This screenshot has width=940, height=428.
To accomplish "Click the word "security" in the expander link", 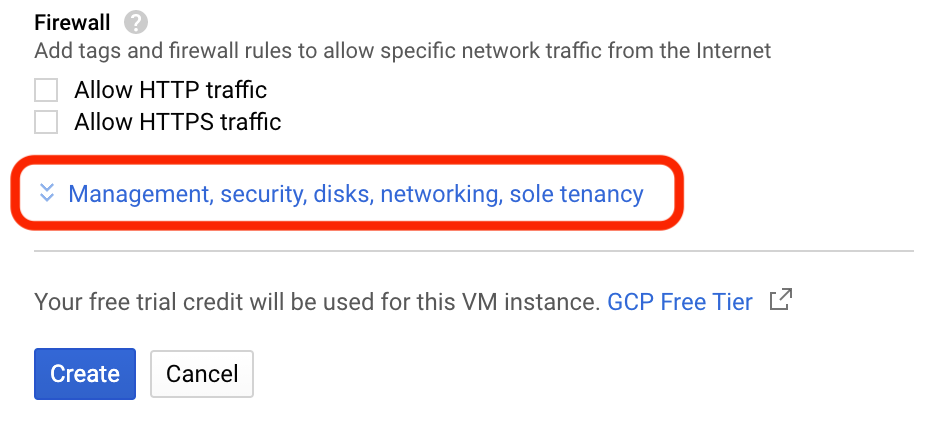I will [263, 194].
